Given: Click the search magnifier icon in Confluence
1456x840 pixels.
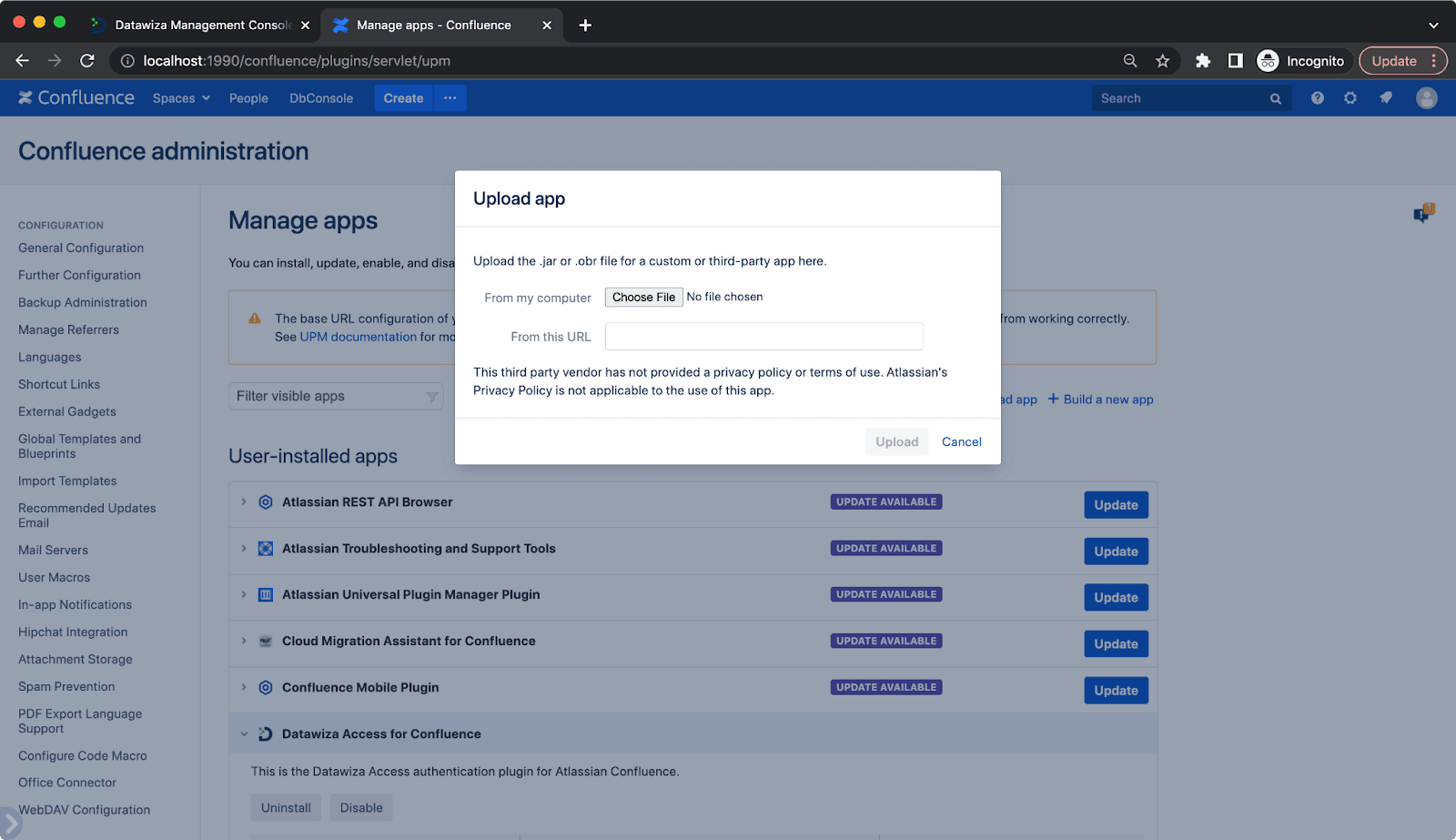Looking at the screenshot, I should (x=1275, y=98).
